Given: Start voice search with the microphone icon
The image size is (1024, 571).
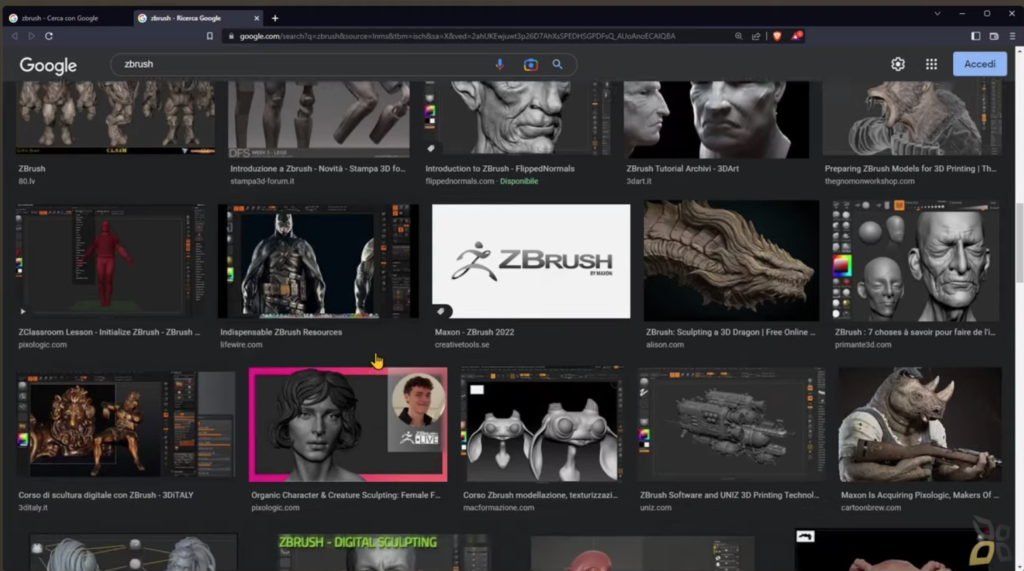Looking at the screenshot, I should point(500,64).
